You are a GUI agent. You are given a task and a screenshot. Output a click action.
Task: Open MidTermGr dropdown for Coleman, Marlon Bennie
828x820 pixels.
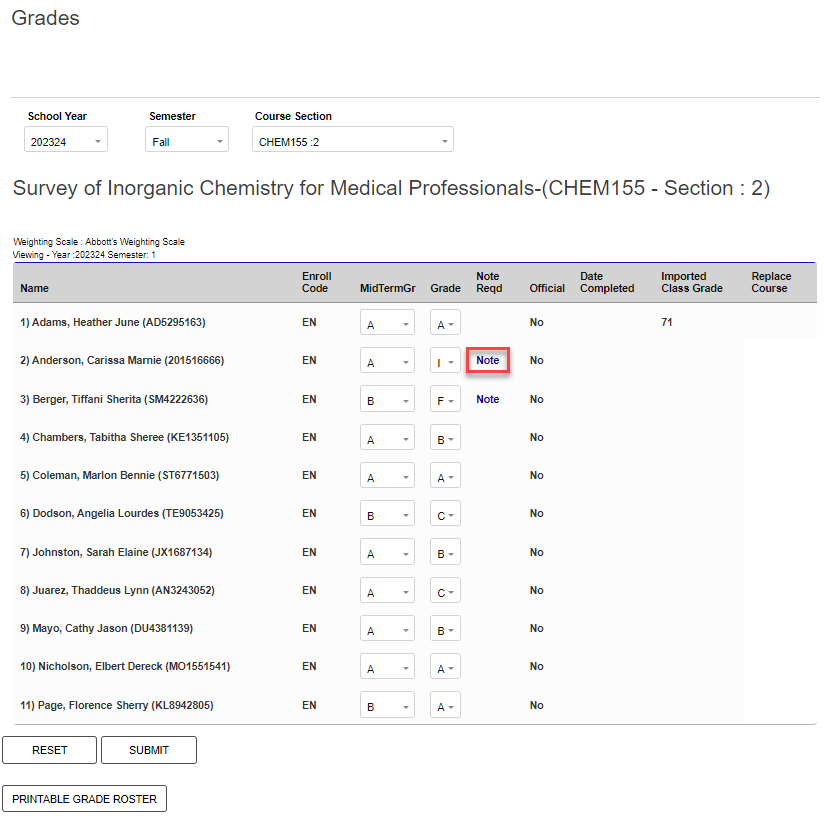[387, 476]
